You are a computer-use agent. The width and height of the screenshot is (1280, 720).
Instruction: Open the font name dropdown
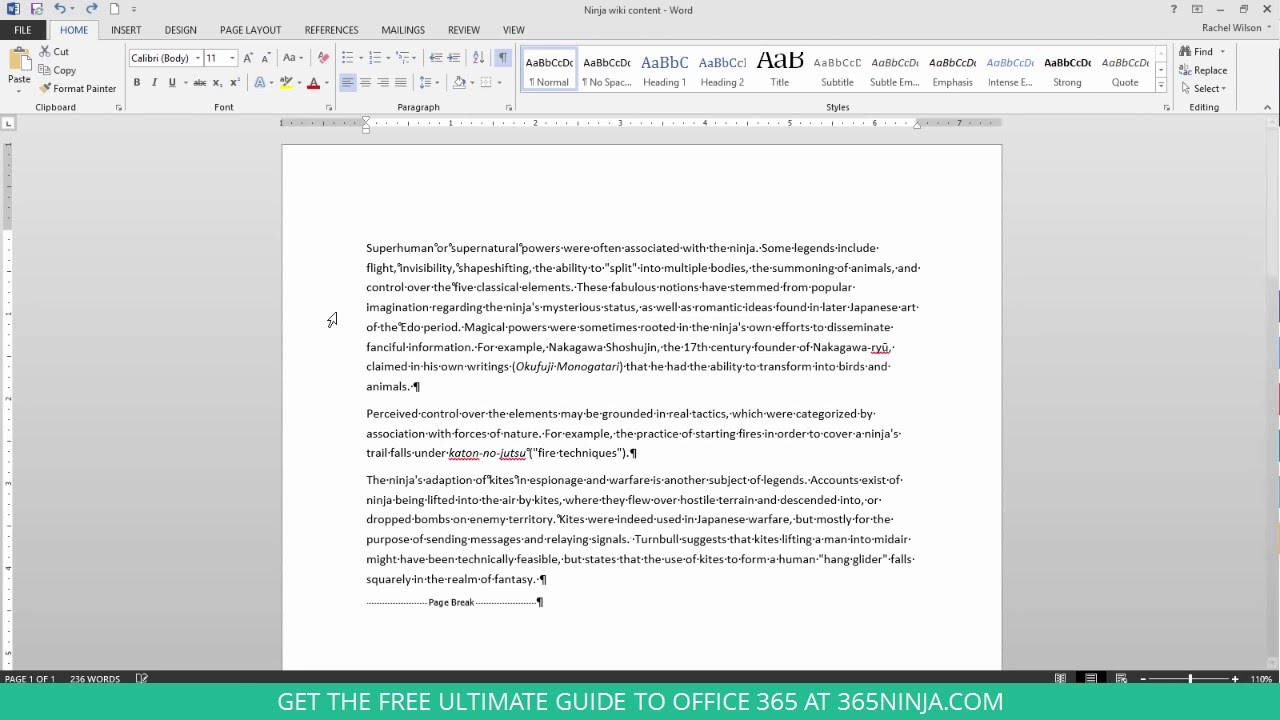click(x=198, y=58)
